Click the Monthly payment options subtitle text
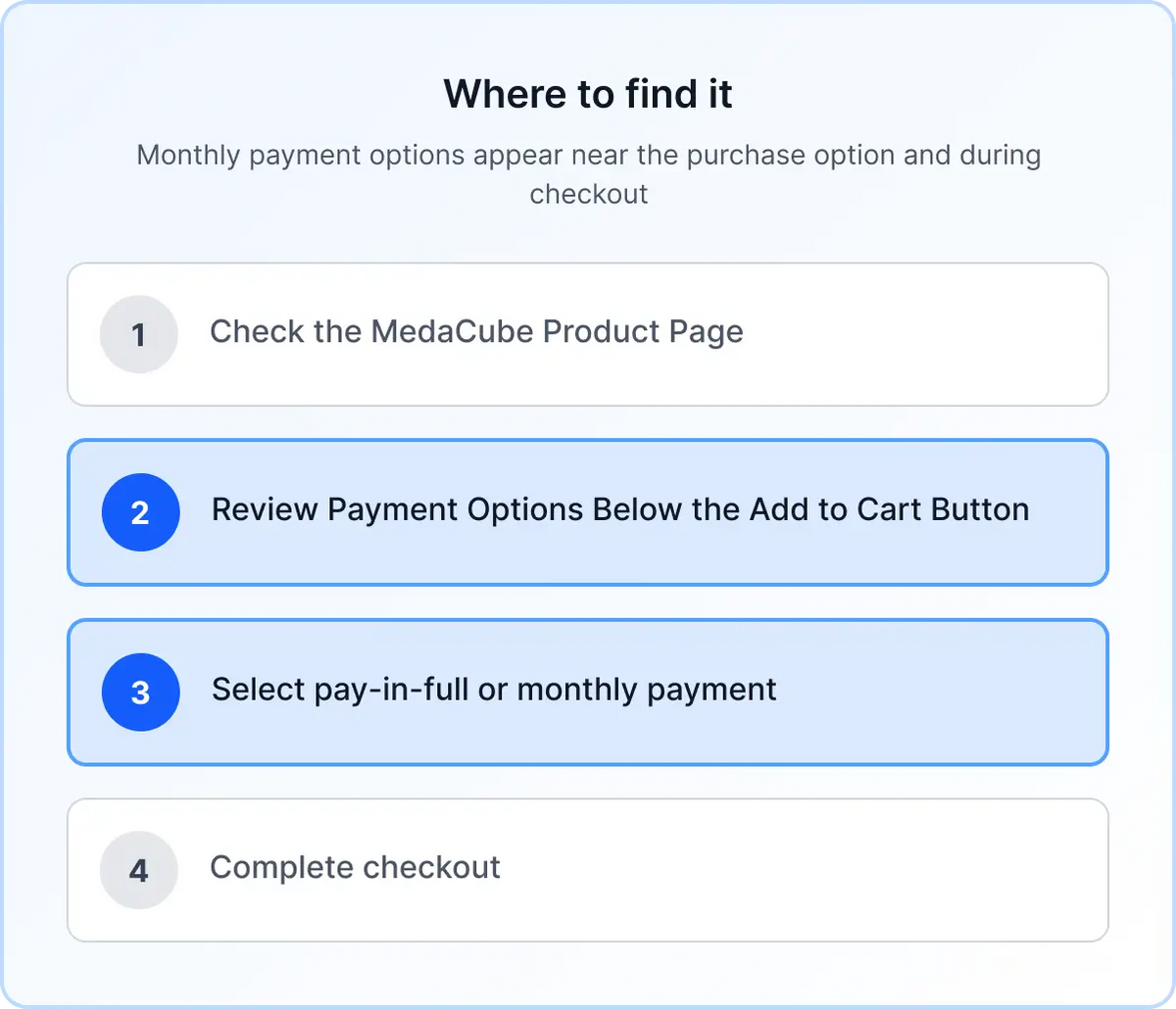This screenshot has height=1009, width=1176. 588,173
